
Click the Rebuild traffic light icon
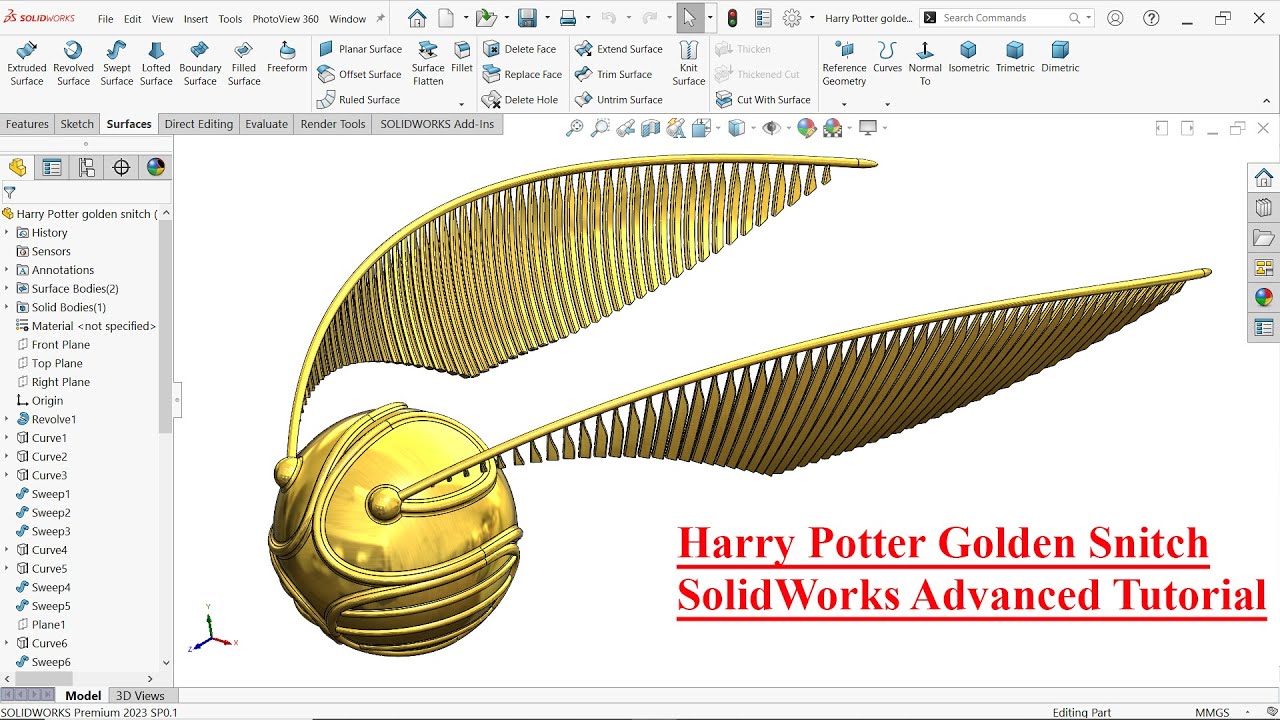pos(733,18)
